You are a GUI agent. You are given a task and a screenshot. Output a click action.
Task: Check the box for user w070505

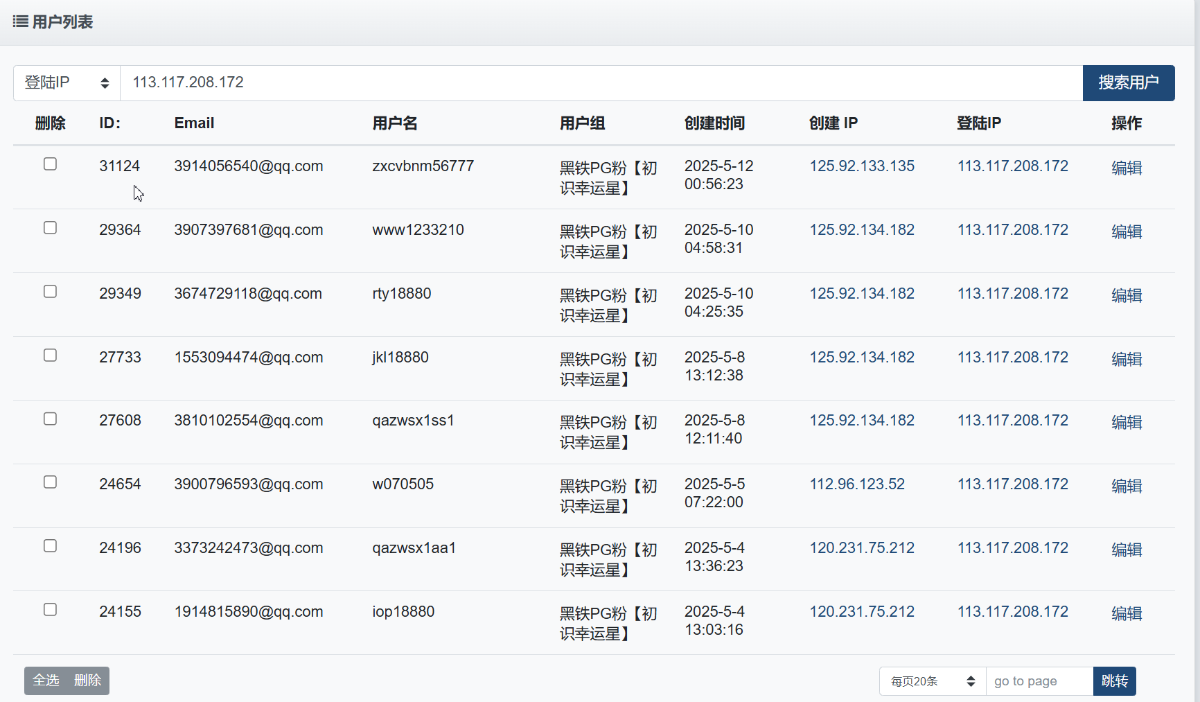50,482
